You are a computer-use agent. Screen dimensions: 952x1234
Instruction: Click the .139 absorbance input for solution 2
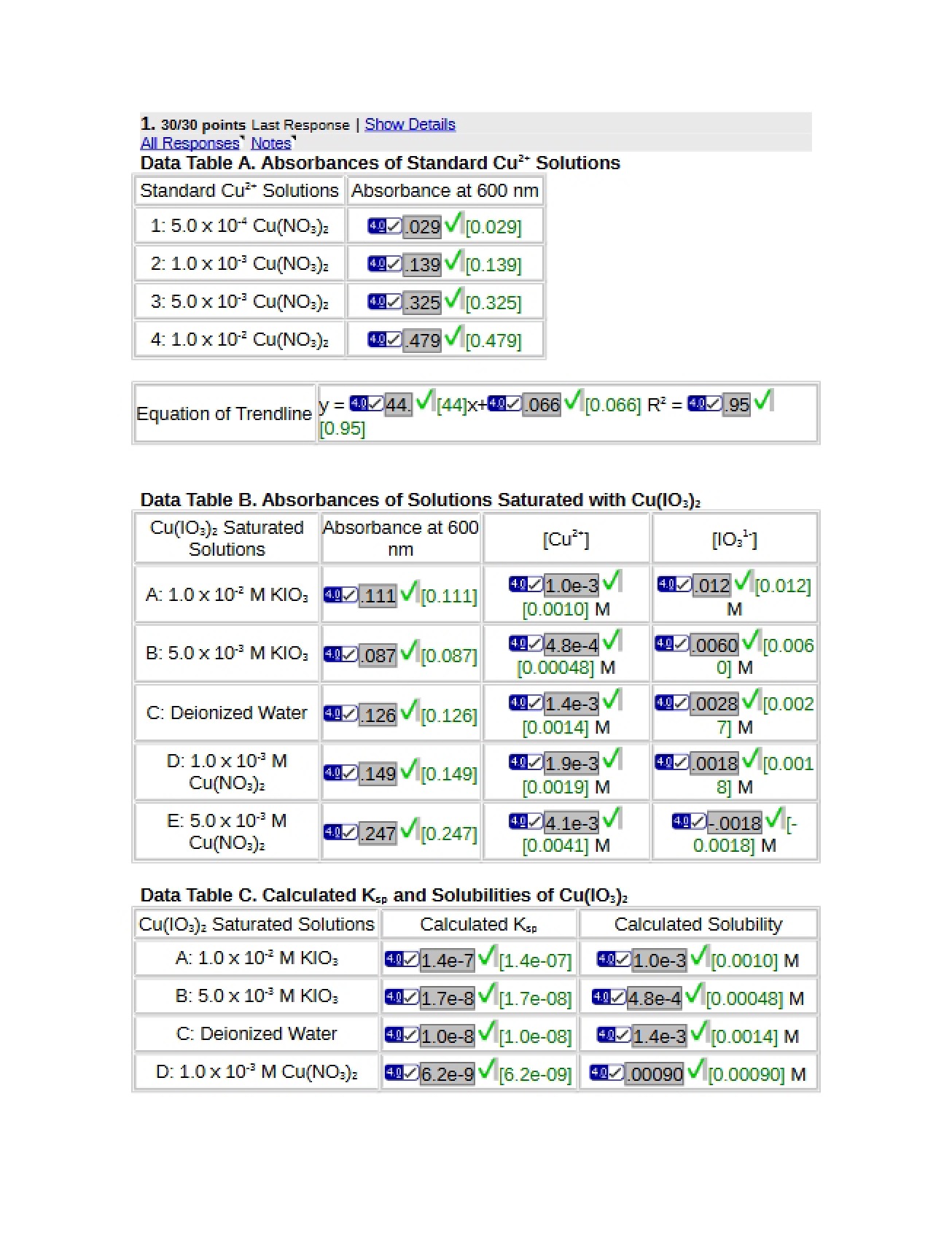tap(422, 264)
